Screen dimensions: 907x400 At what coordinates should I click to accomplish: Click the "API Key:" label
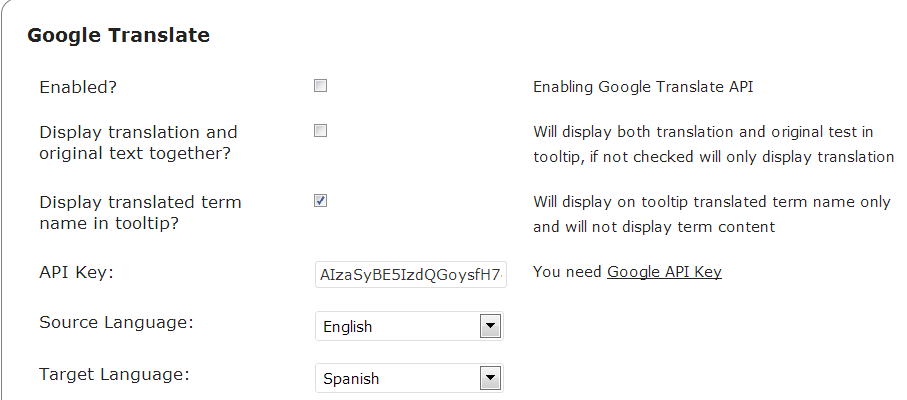point(79,272)
